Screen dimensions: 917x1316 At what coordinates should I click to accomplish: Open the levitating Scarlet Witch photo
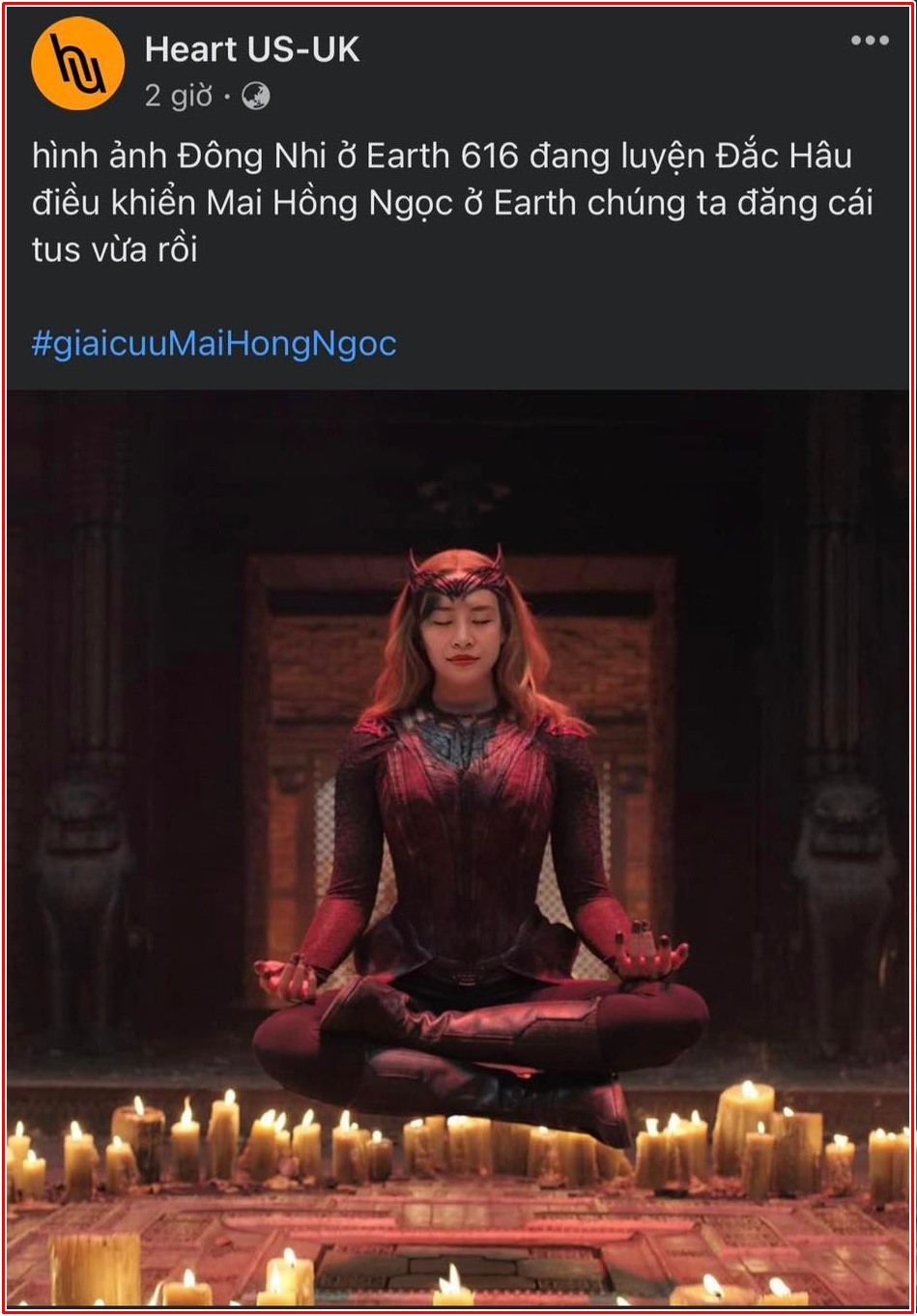pyautogui.click(x=458, y=848)
